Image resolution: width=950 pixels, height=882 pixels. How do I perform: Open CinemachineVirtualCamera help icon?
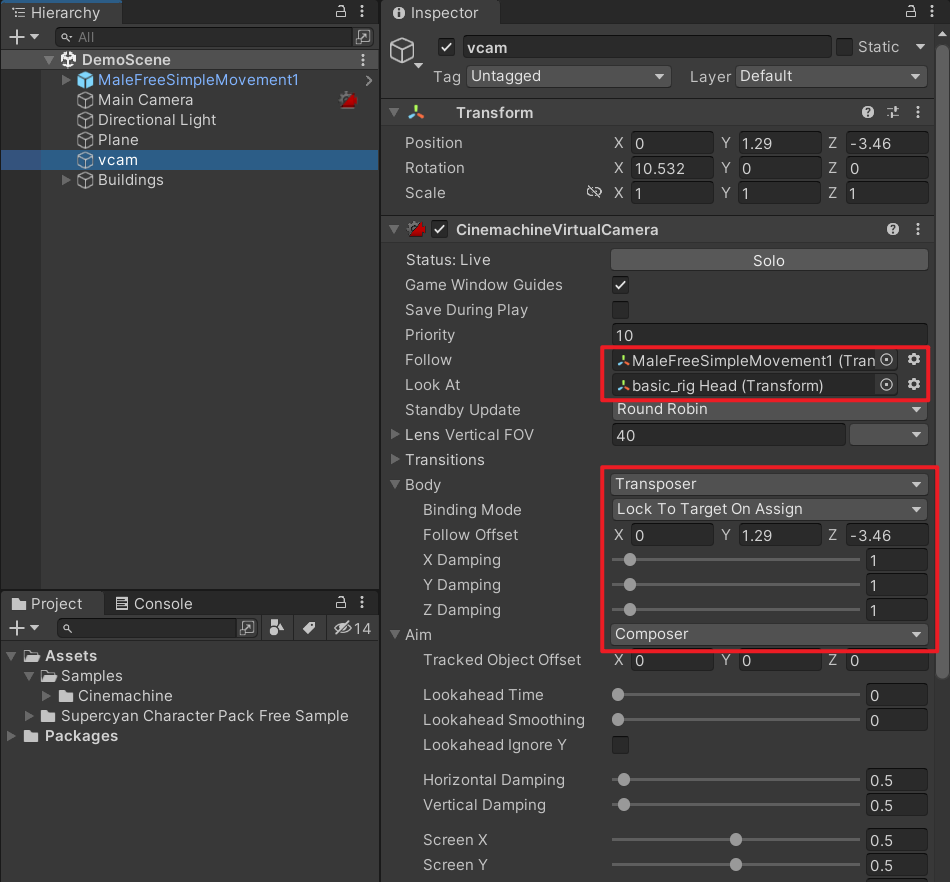click(x=892, y=229)
